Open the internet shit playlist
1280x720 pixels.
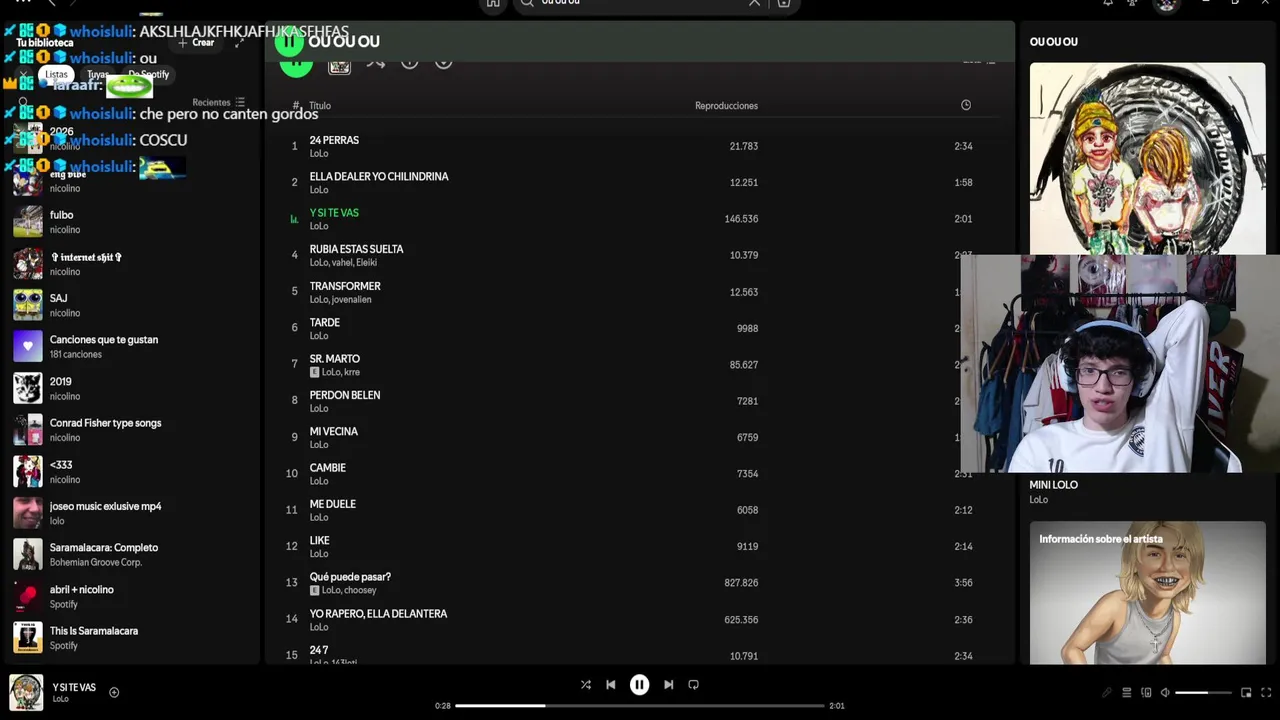tap(130, 264)
